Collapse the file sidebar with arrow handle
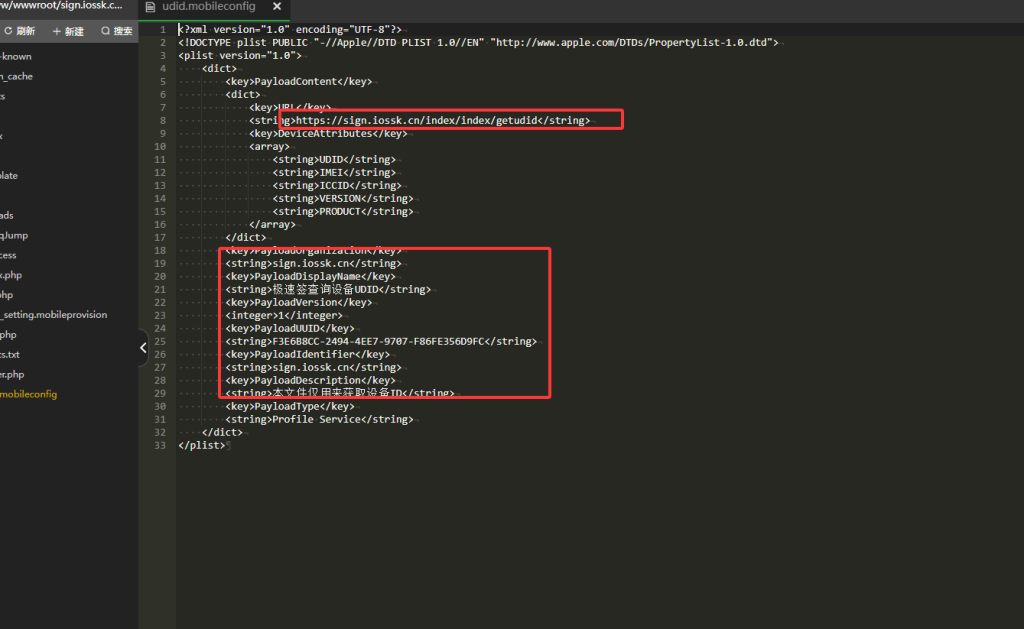This screenshot has width=1024, height=629. pyautogui.click(x=143, y=347)
